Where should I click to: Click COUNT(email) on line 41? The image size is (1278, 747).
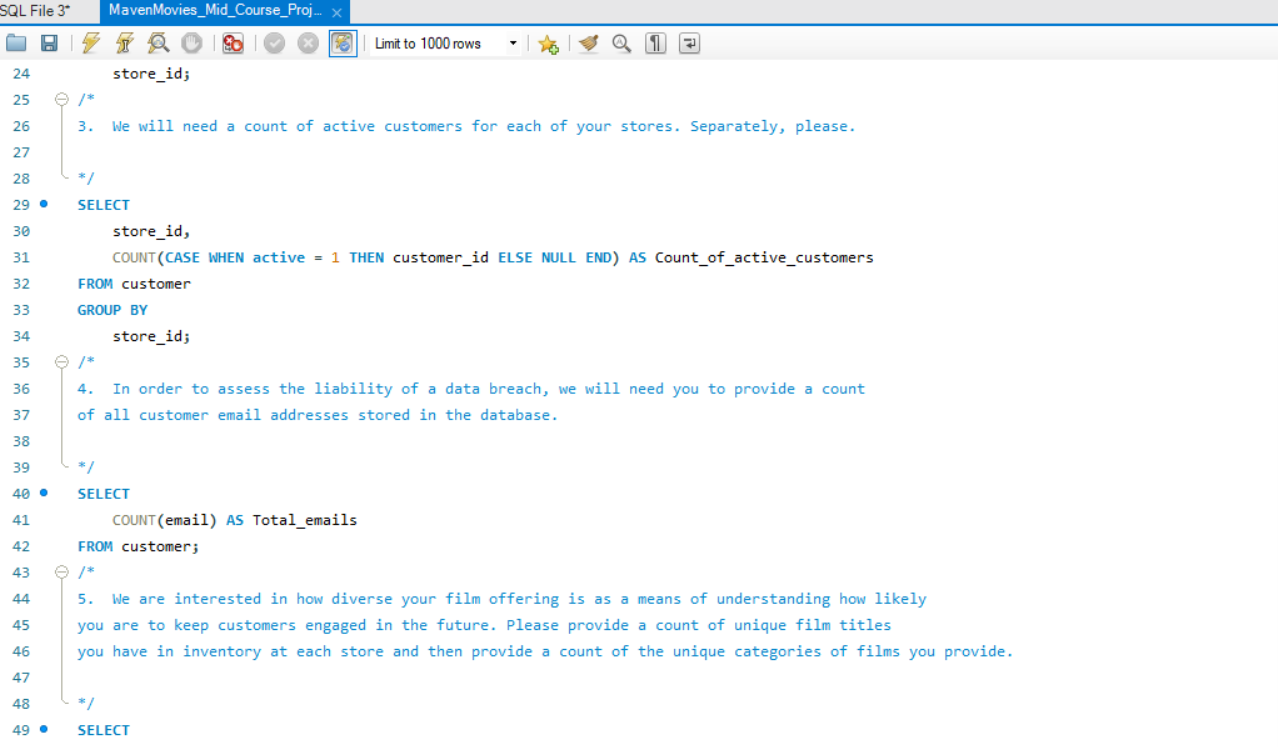click(x=165, y=520)
